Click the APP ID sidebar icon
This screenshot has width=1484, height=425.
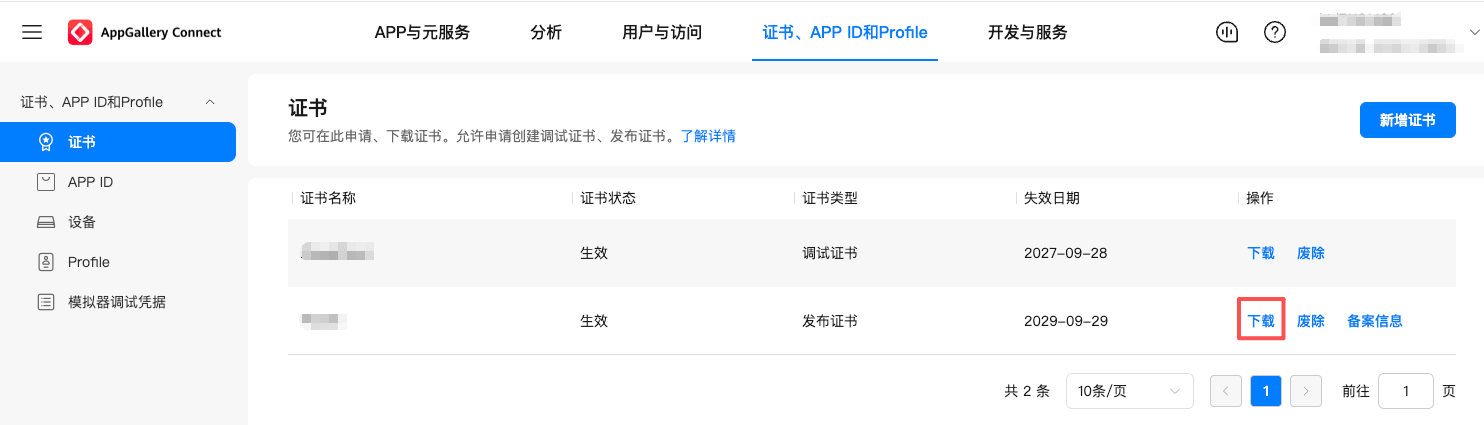tap(45, 182)
